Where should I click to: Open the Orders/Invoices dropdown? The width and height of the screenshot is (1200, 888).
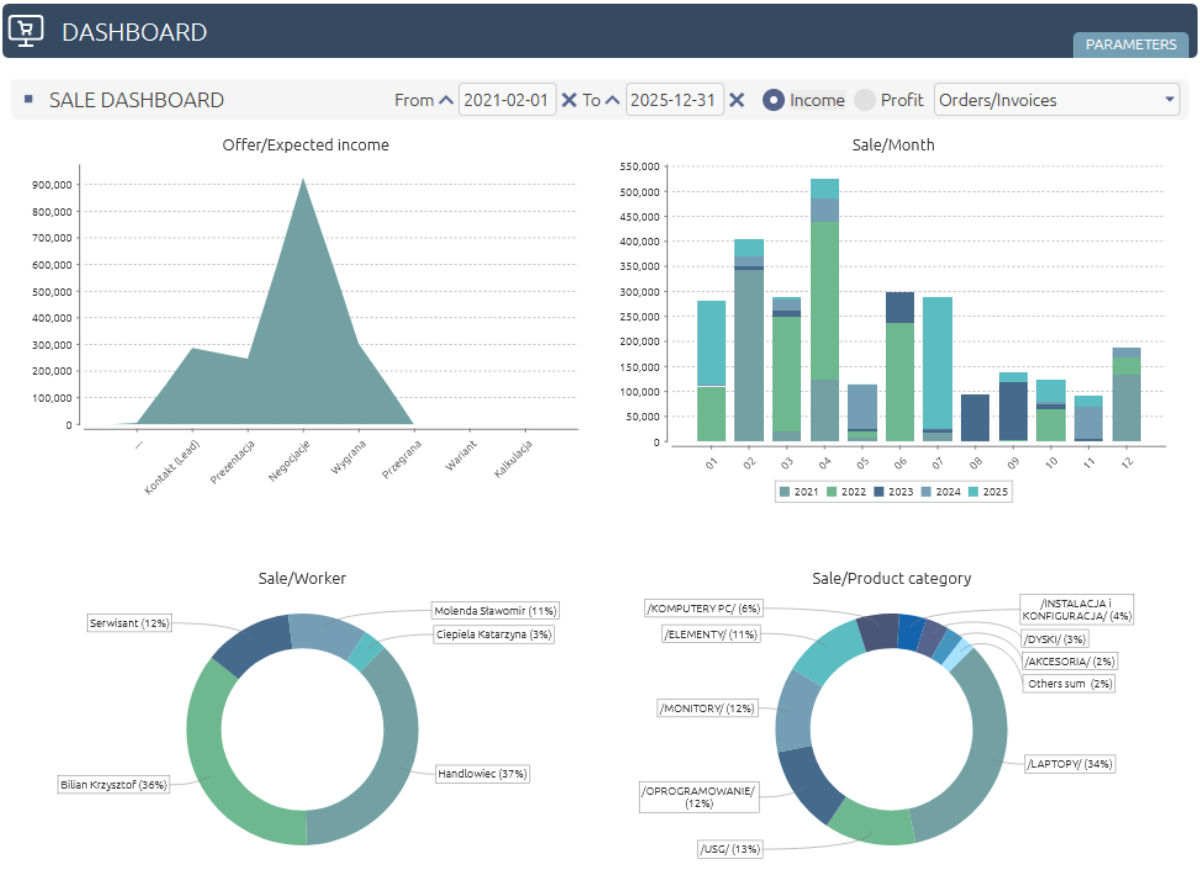(1056, 100)
